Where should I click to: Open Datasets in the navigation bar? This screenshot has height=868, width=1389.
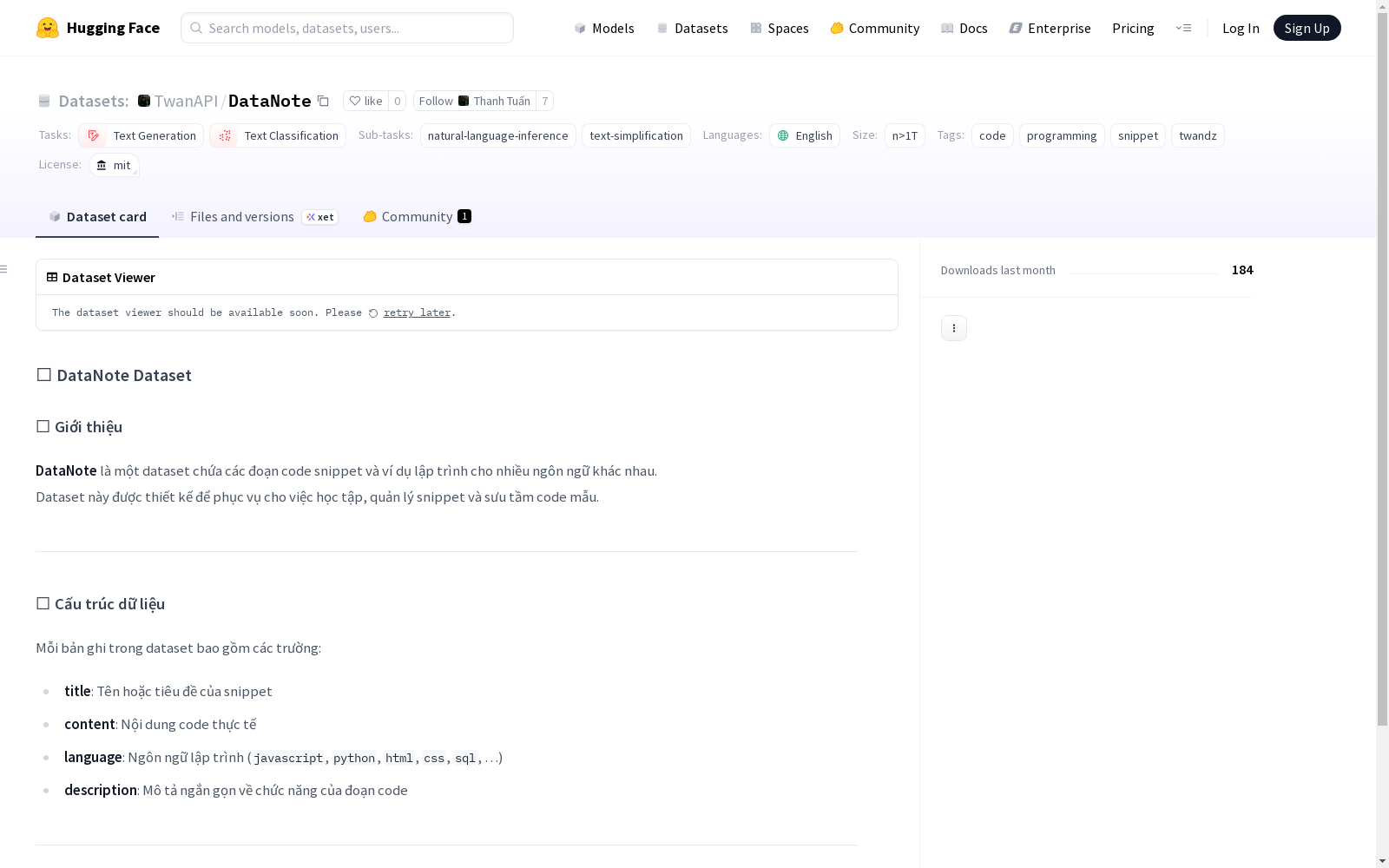tap(692, 28)
